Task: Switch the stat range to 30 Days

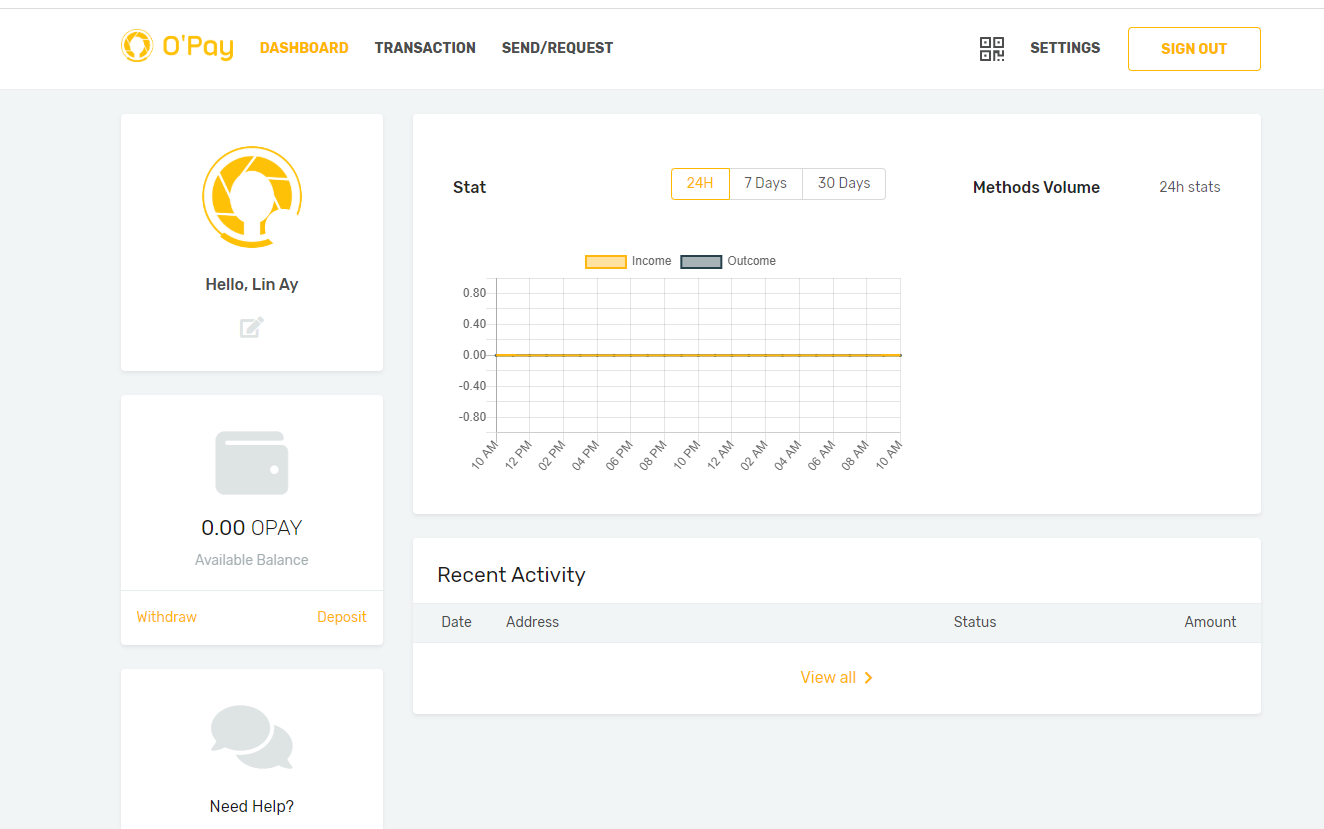Action: (x=844, y=184)
